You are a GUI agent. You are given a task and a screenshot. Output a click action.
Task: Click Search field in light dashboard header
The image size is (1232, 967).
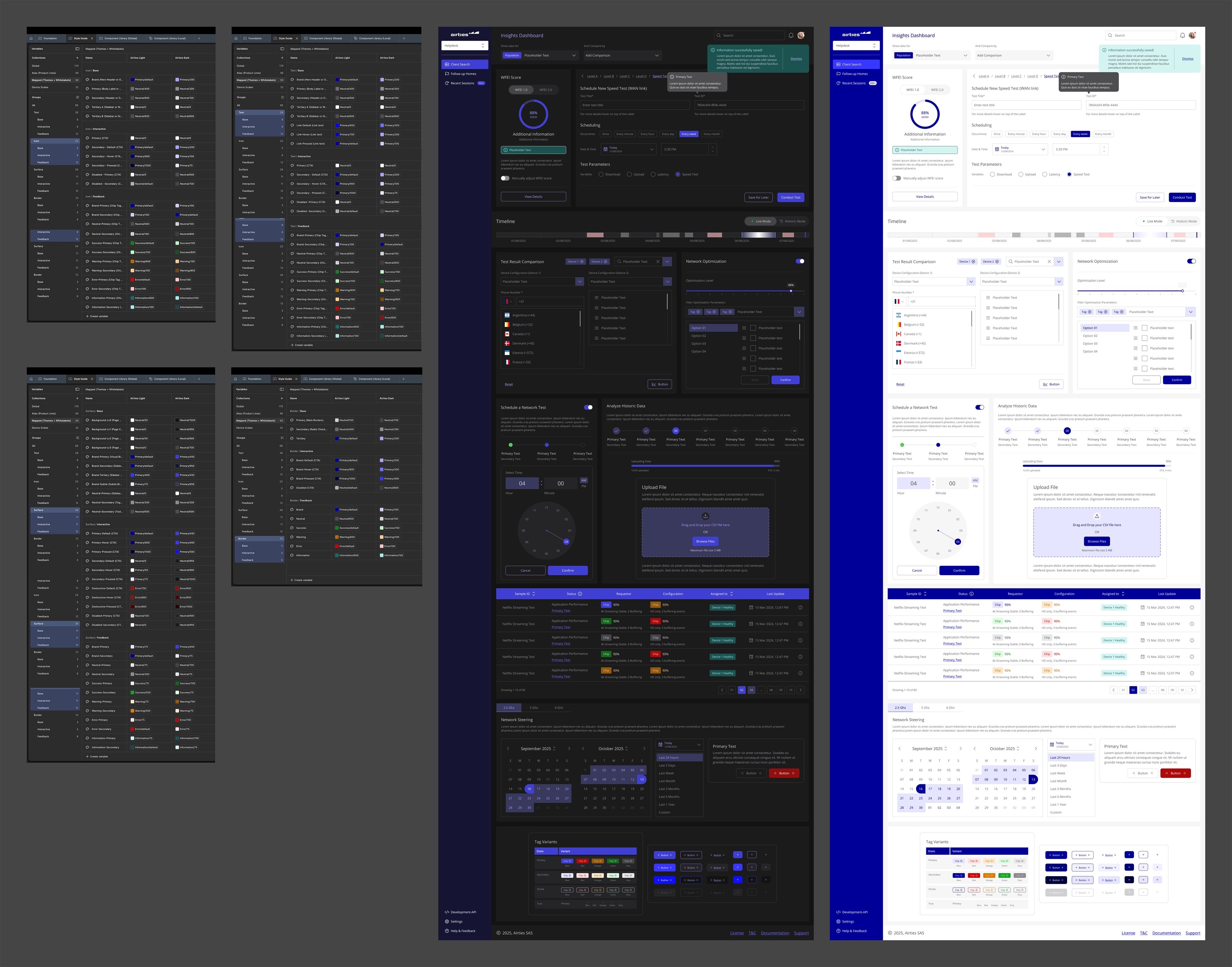click(x=1141, y=35)
